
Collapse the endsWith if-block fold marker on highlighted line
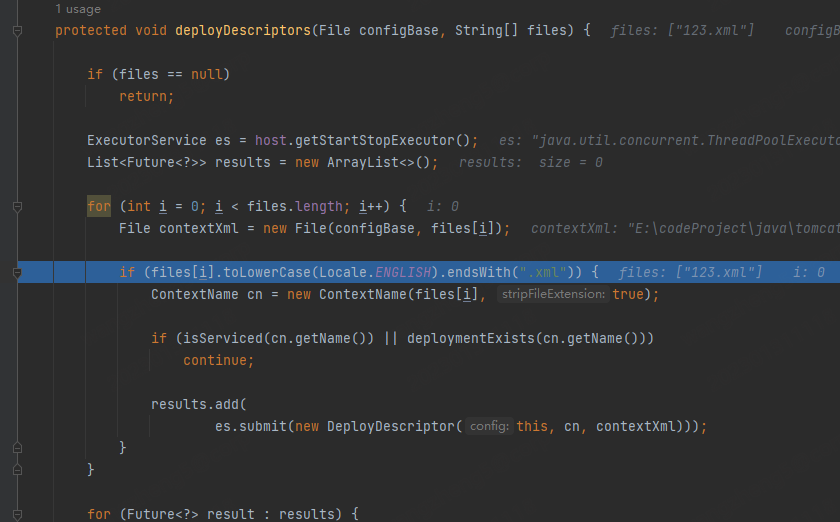[17, 273]
